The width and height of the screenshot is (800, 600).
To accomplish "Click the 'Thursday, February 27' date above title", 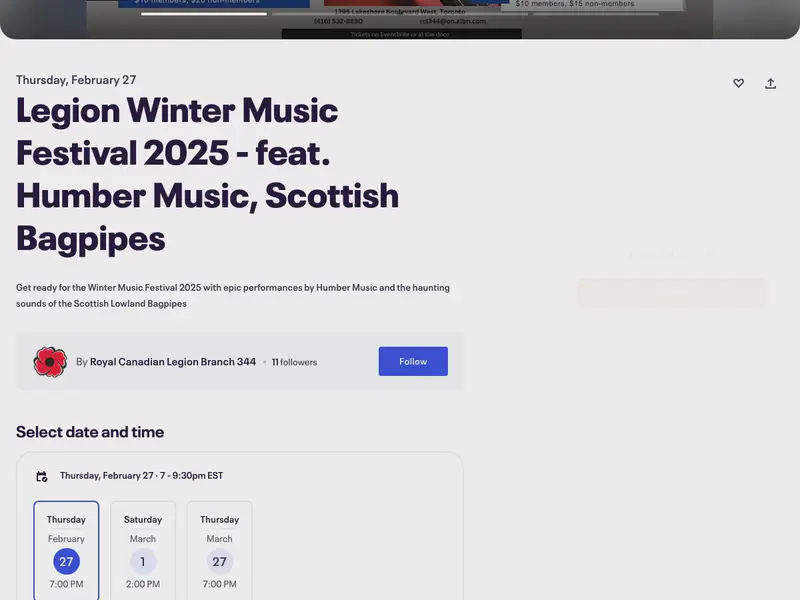I will pos(76,80).
